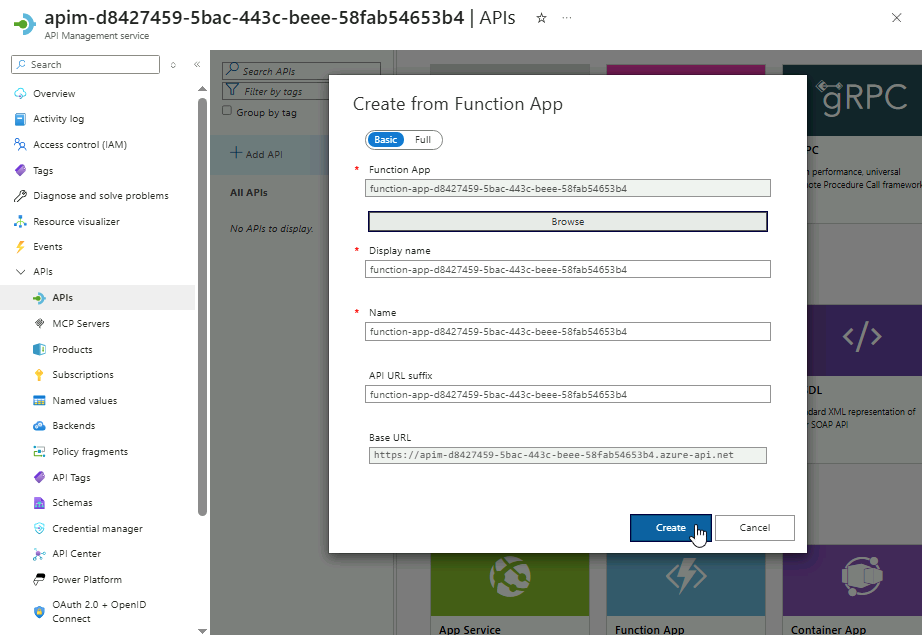Click the Display name input field
Screen dimensions: 922x635
point(568,269)
